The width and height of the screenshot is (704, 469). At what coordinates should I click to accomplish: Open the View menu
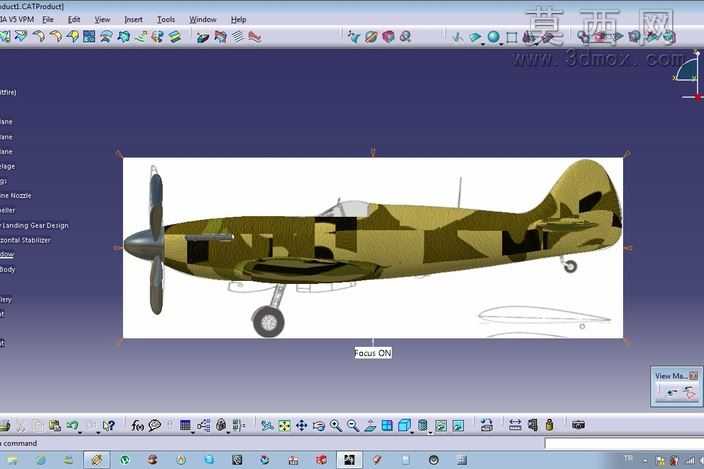(x=102, y=20)
